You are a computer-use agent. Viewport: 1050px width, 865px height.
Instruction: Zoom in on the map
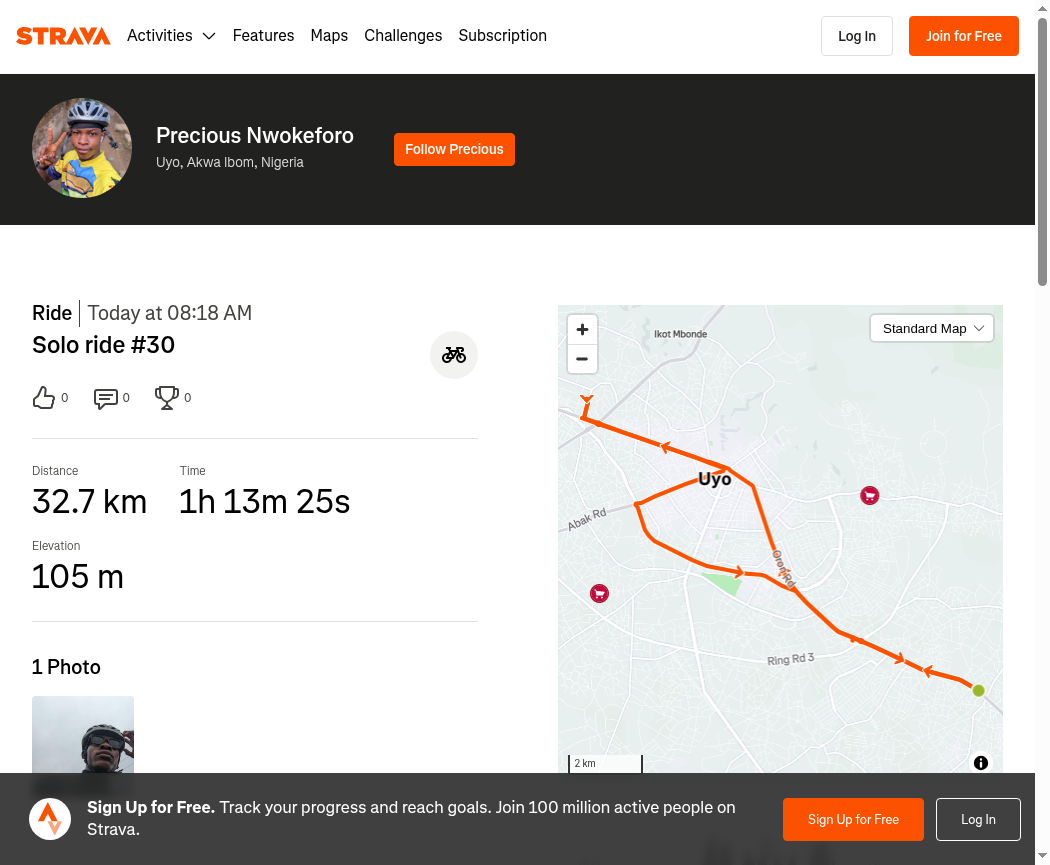582,329
